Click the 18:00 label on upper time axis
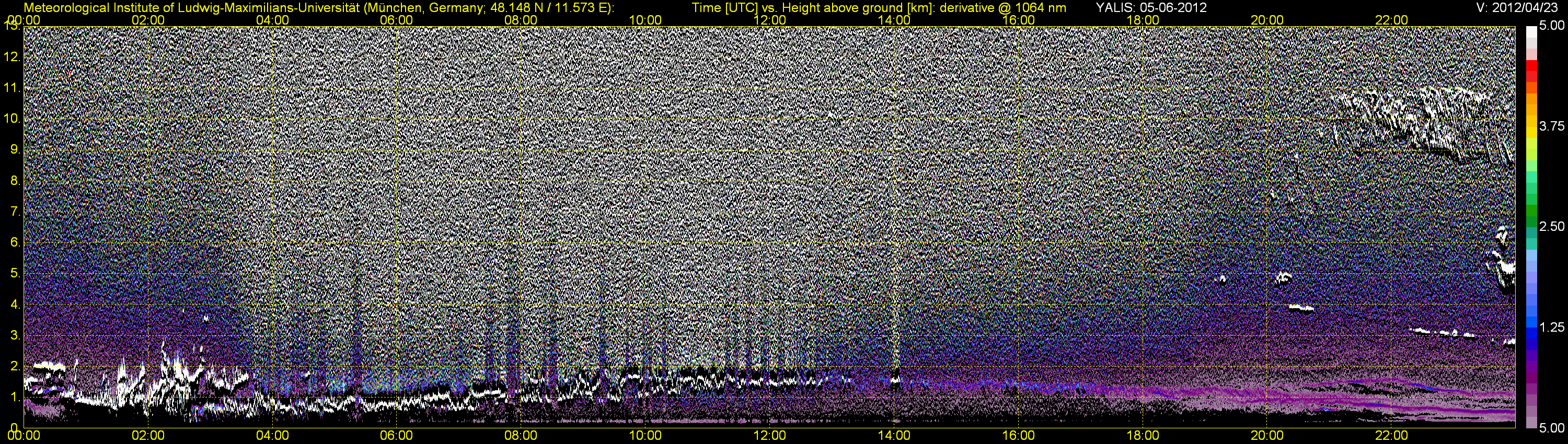 [x=1143, y=20]
